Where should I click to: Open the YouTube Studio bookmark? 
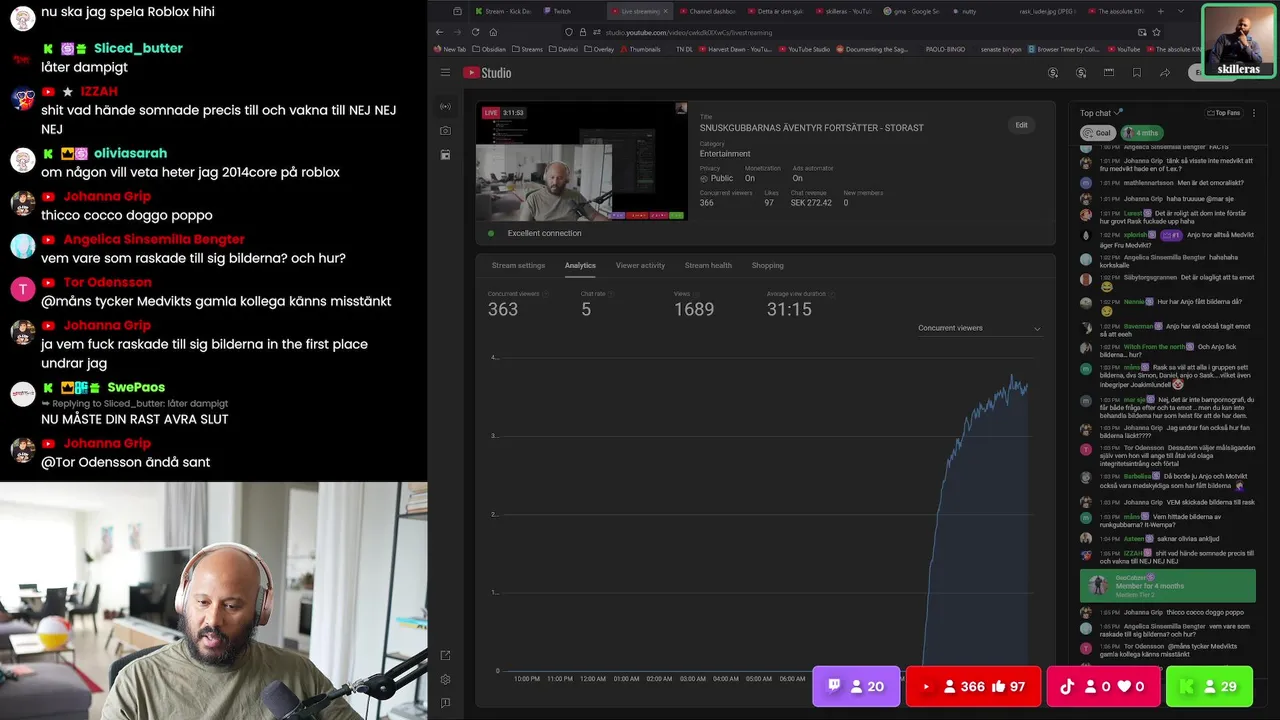[x=803, y=49]
